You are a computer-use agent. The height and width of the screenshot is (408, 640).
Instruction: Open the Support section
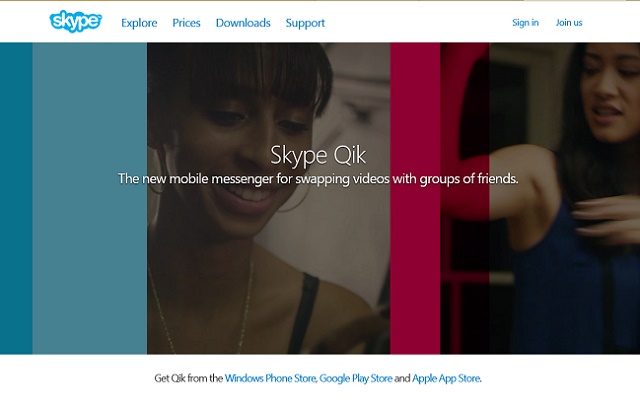305,23
